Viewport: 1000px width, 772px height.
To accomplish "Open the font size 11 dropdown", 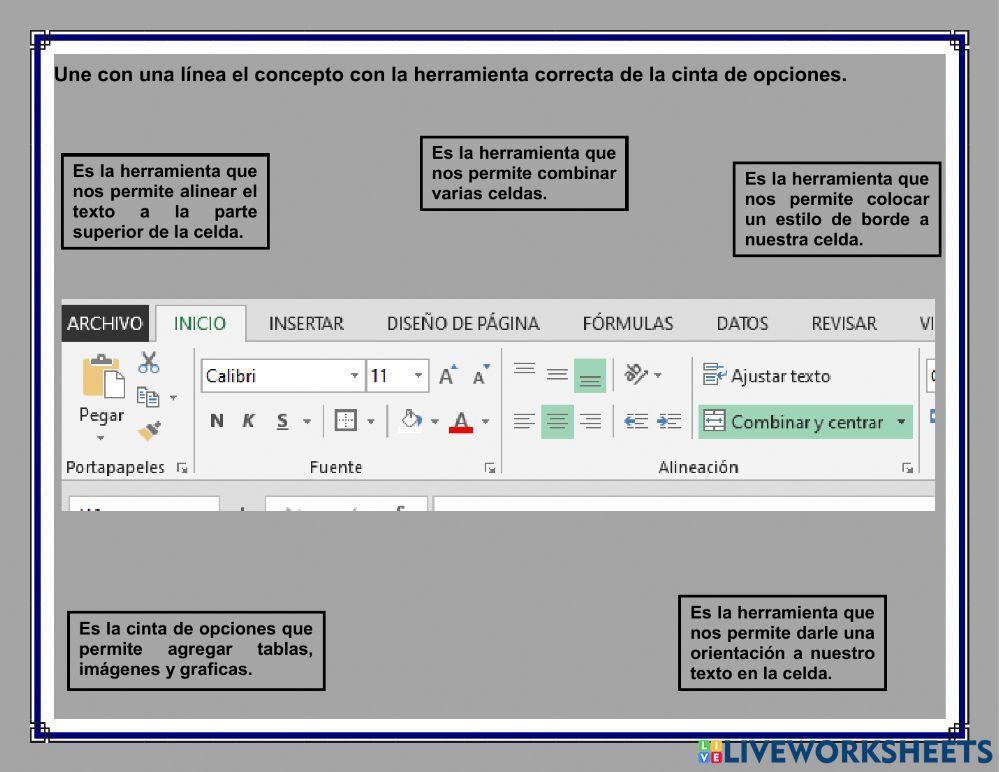I will [418, 376].
